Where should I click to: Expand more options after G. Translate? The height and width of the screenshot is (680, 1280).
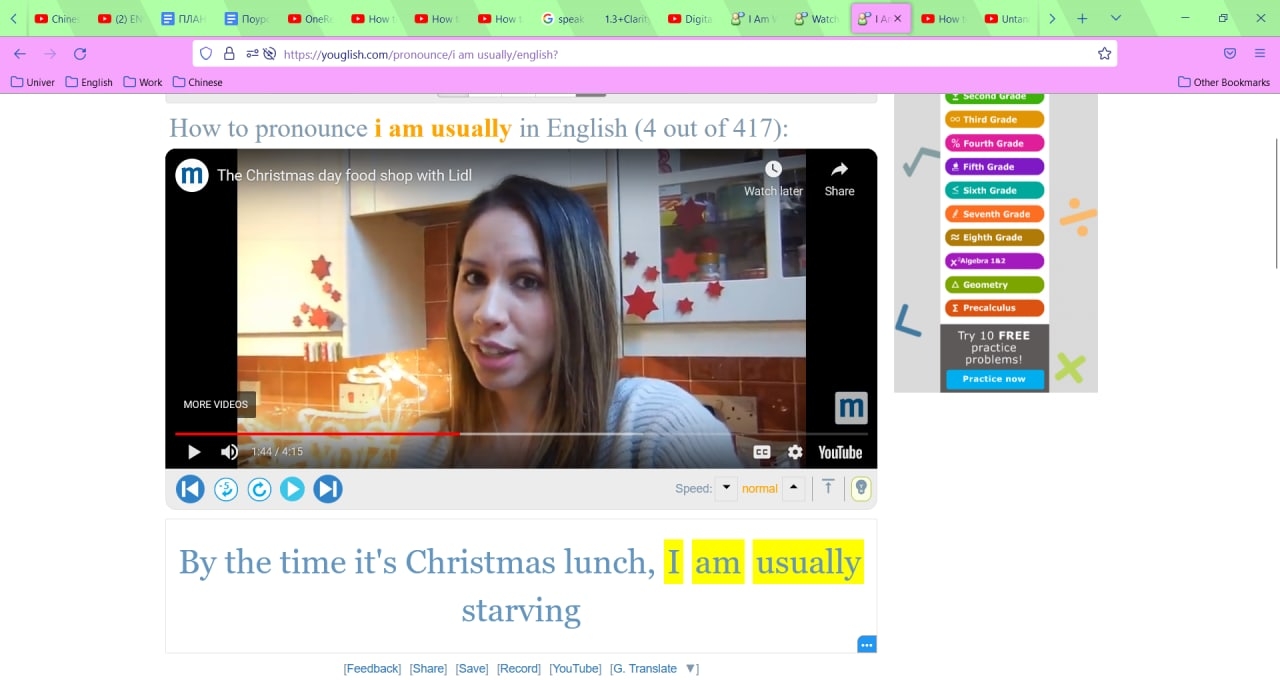(x=691, y=668)
